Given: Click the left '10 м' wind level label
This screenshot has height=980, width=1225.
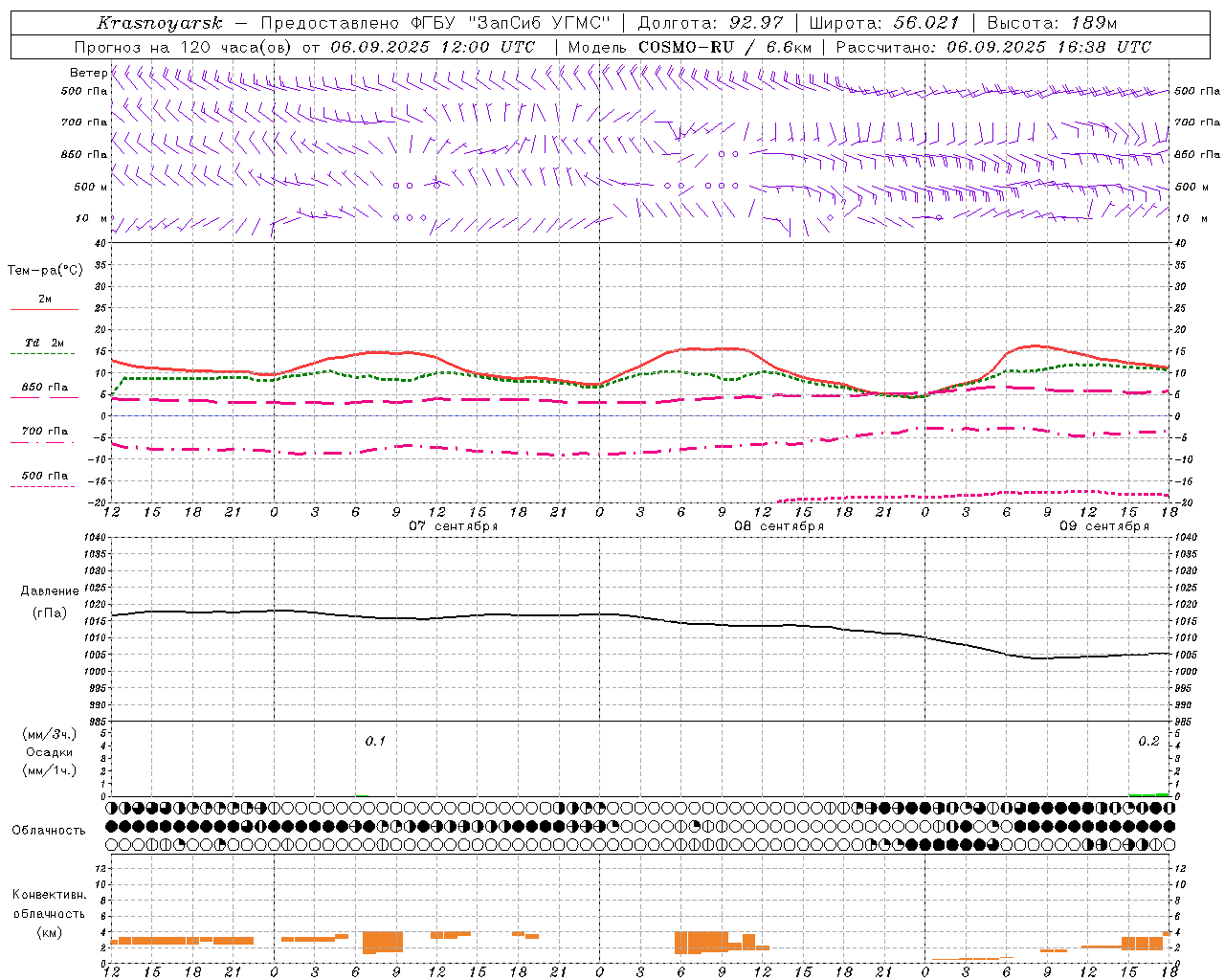Looking at the screenshot, I should 91,218.
